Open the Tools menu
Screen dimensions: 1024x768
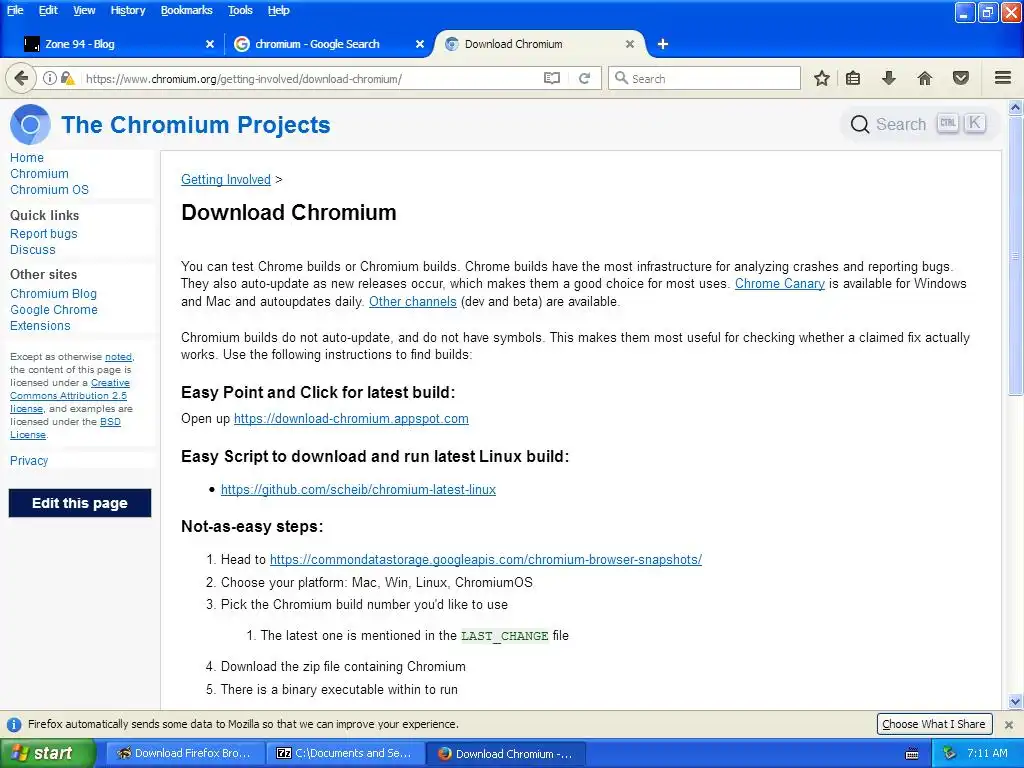(x=240, y=10)
